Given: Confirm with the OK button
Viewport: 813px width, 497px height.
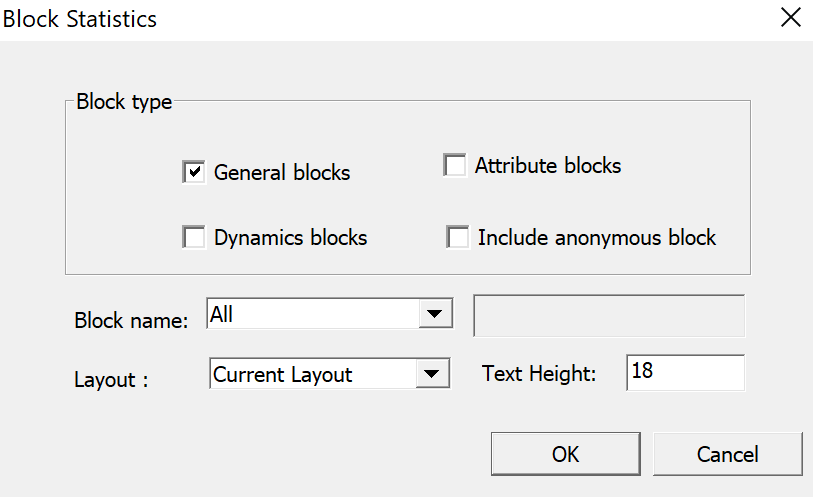Looking at the screenshot, I should point(565,454).
